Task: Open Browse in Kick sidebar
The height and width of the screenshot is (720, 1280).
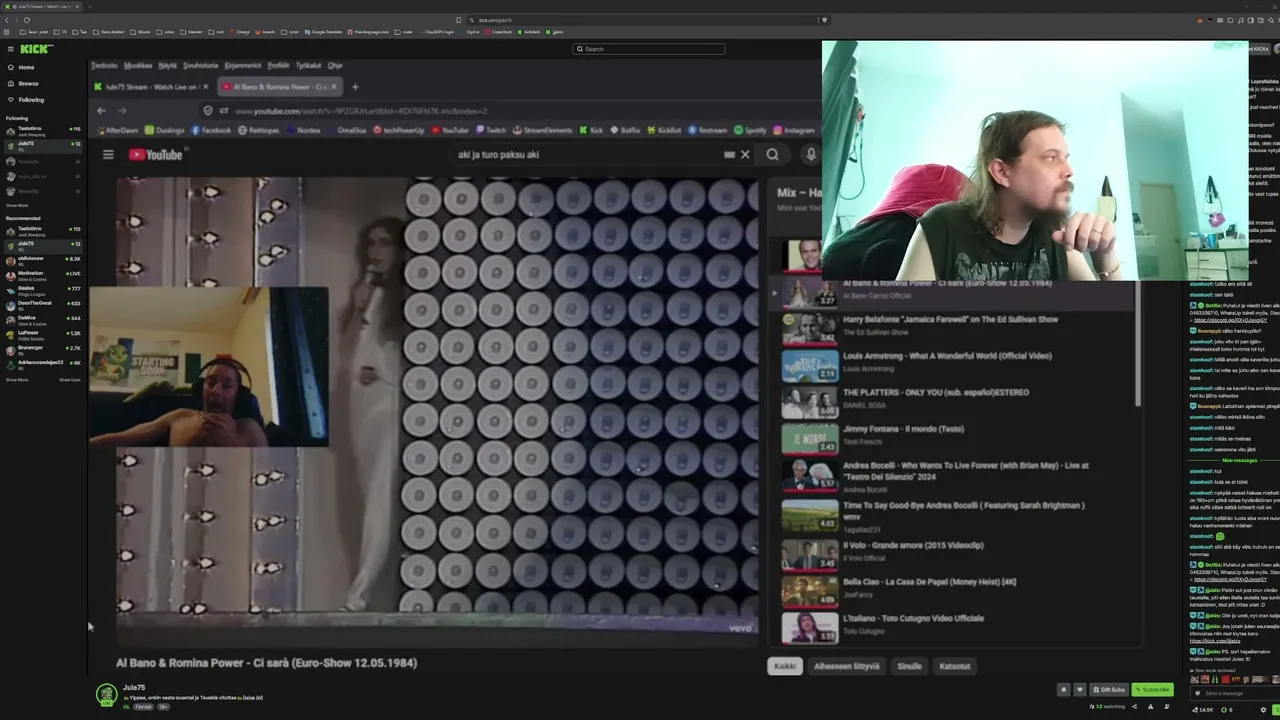Action: click(x=28, y=83)
